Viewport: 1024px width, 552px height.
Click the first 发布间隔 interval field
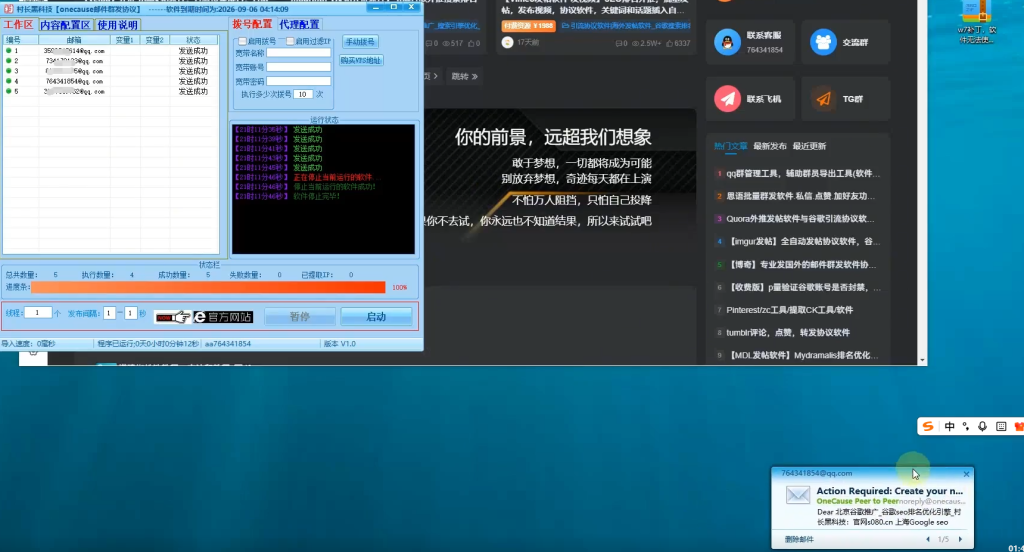click(109, 314)
